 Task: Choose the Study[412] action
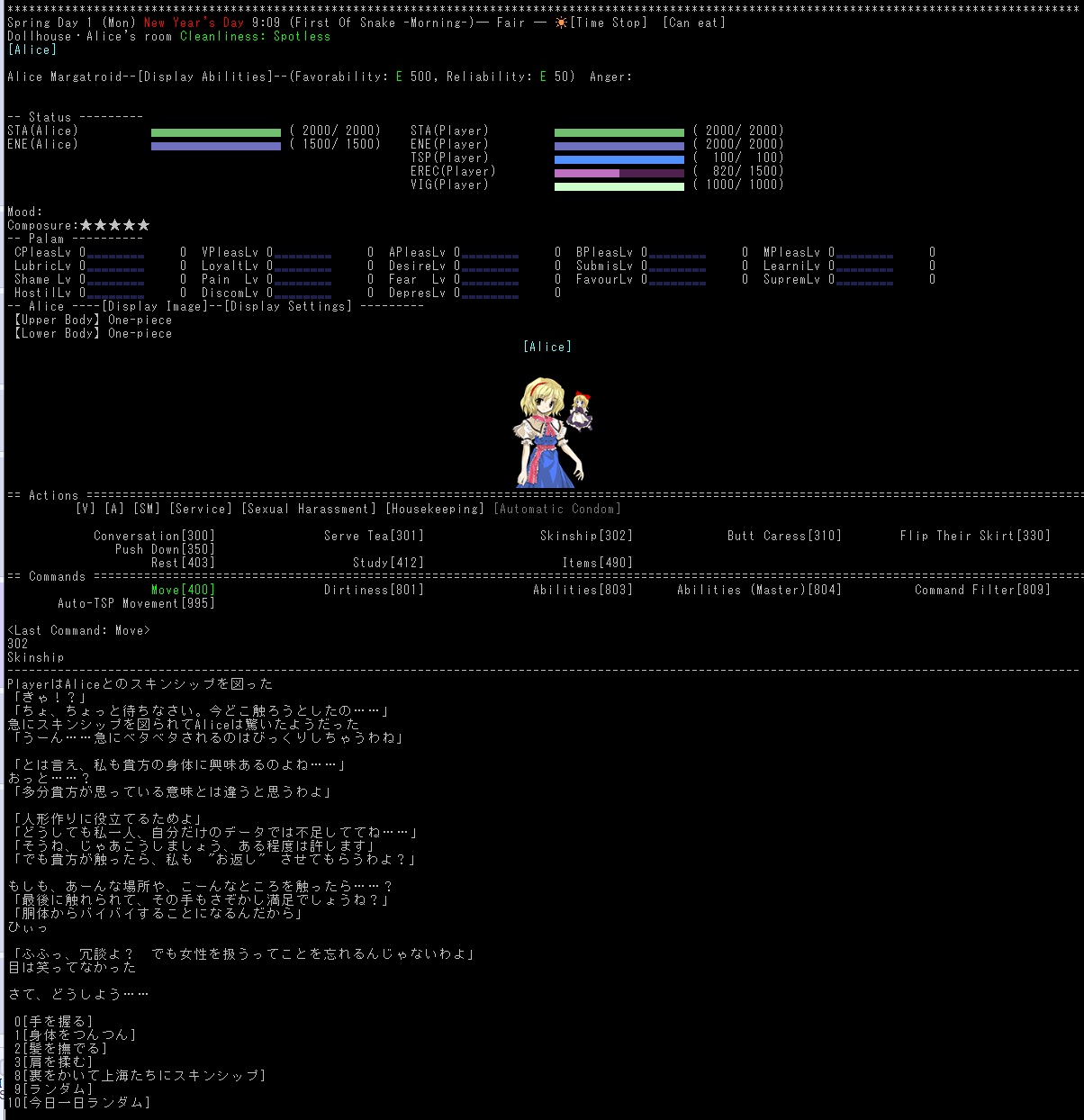coord(388,563)
